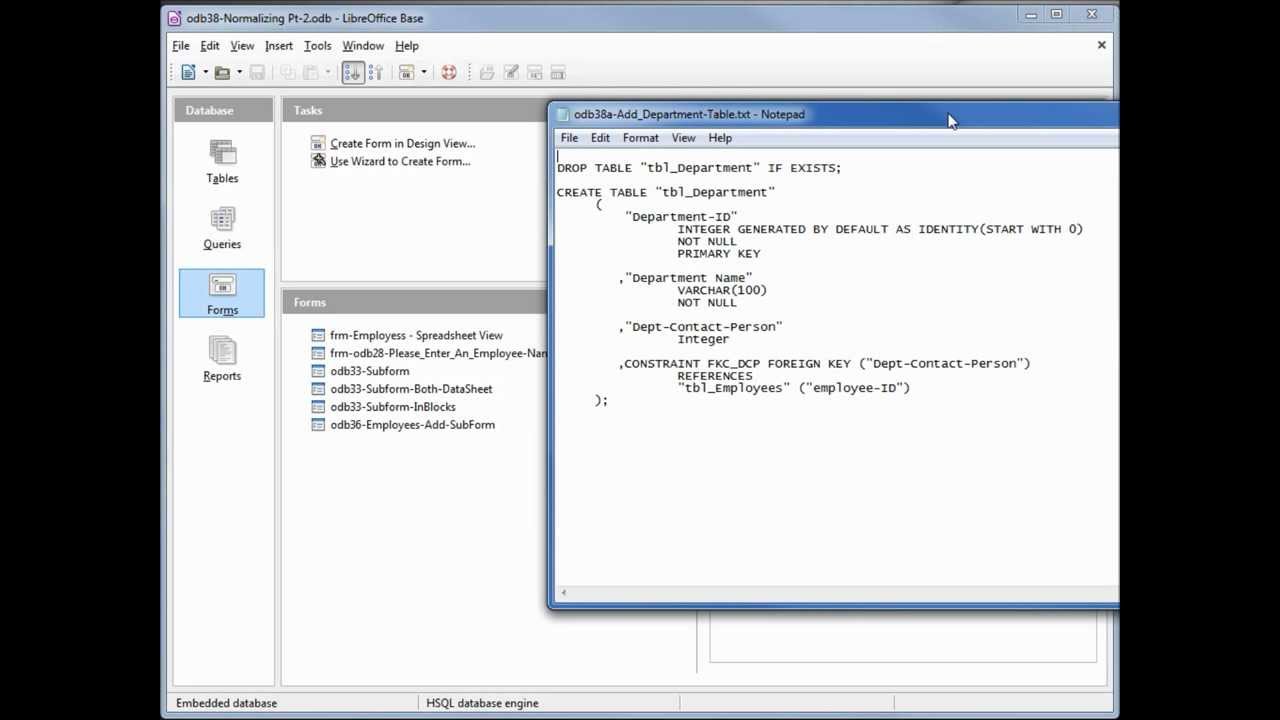
Task: Close the document with the menu-bar X
Action: [x=1102, y=45]
